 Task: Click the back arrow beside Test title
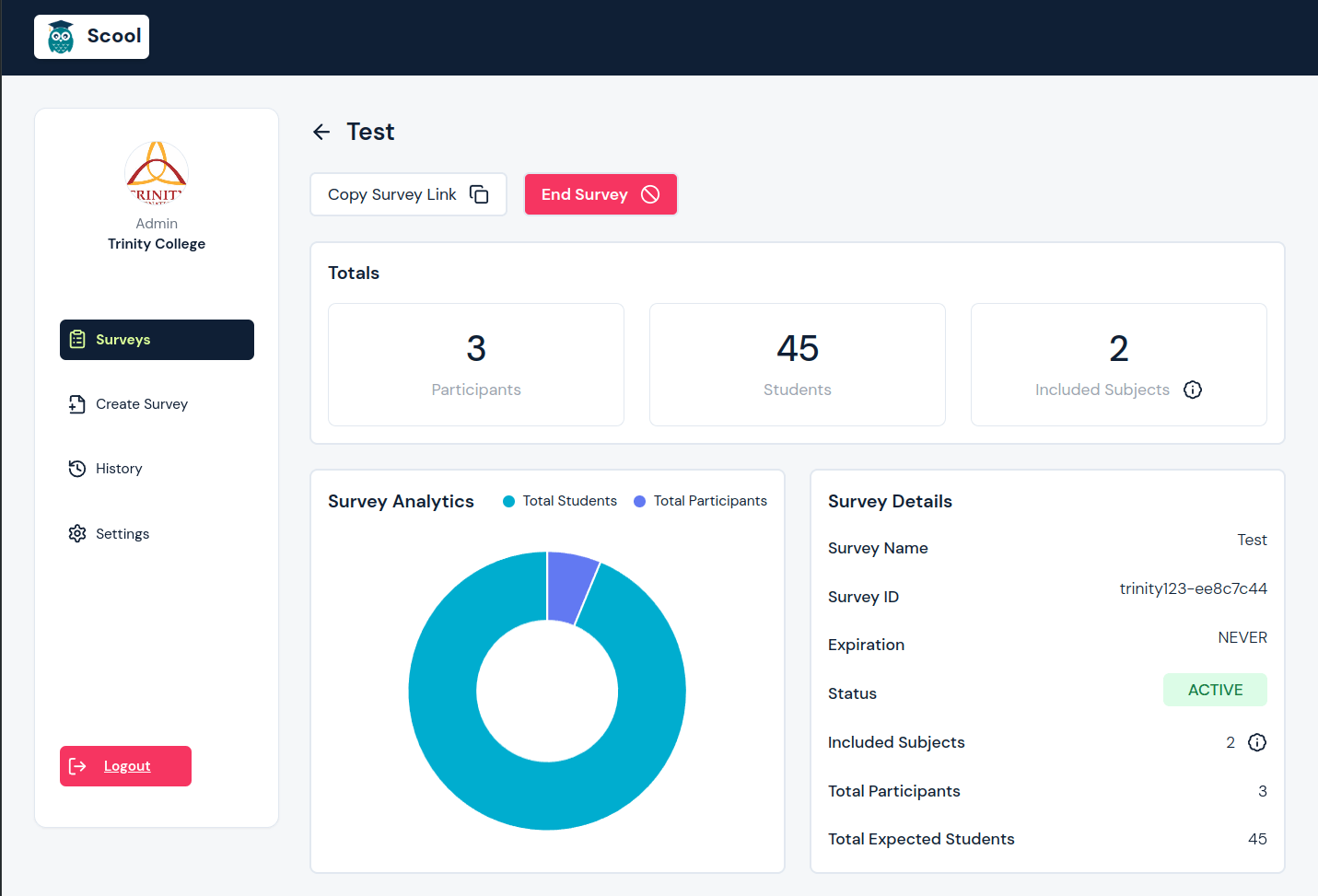pyautogui.click(x=321, y=132)
